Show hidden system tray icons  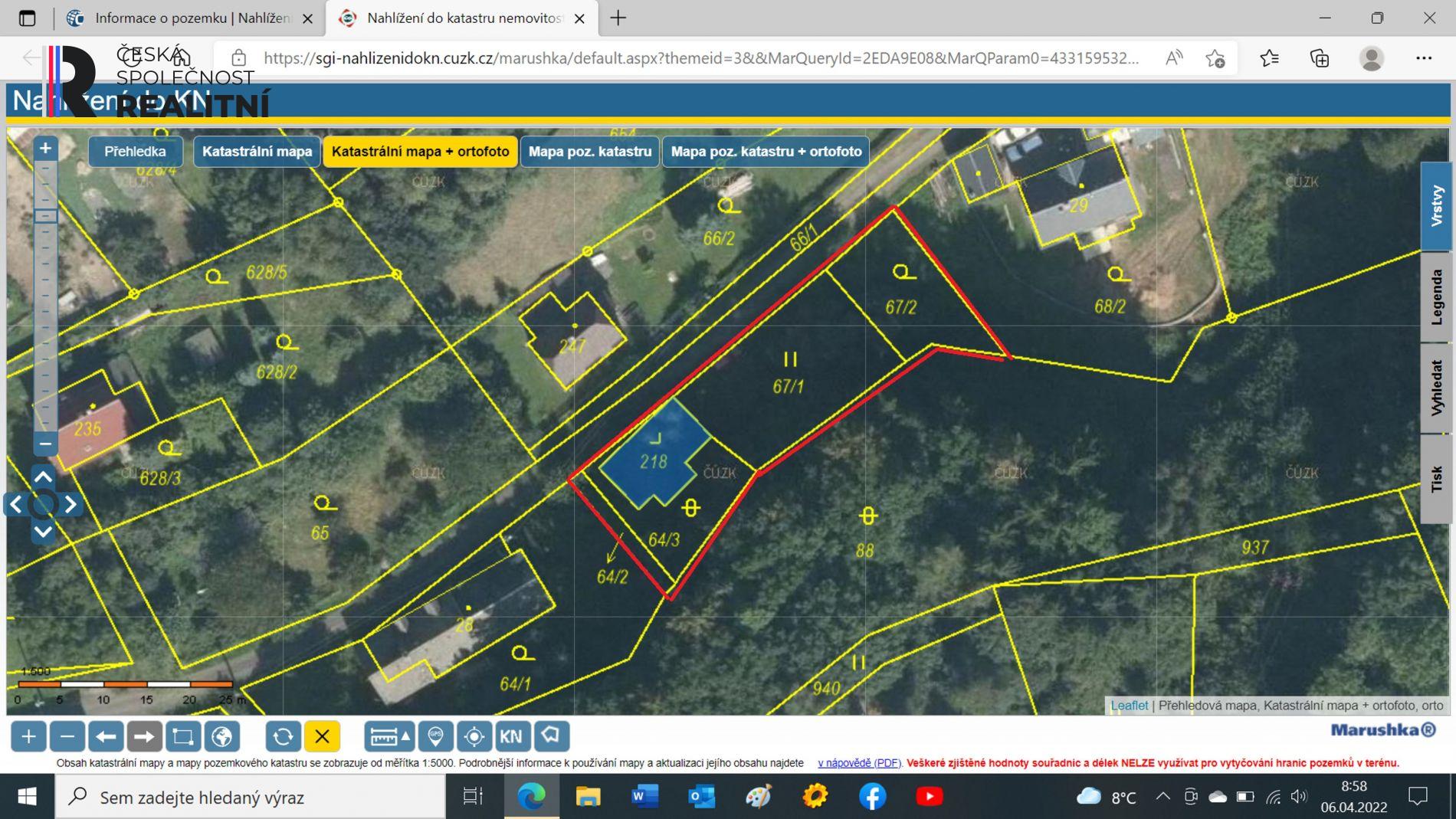(1163, 797)
